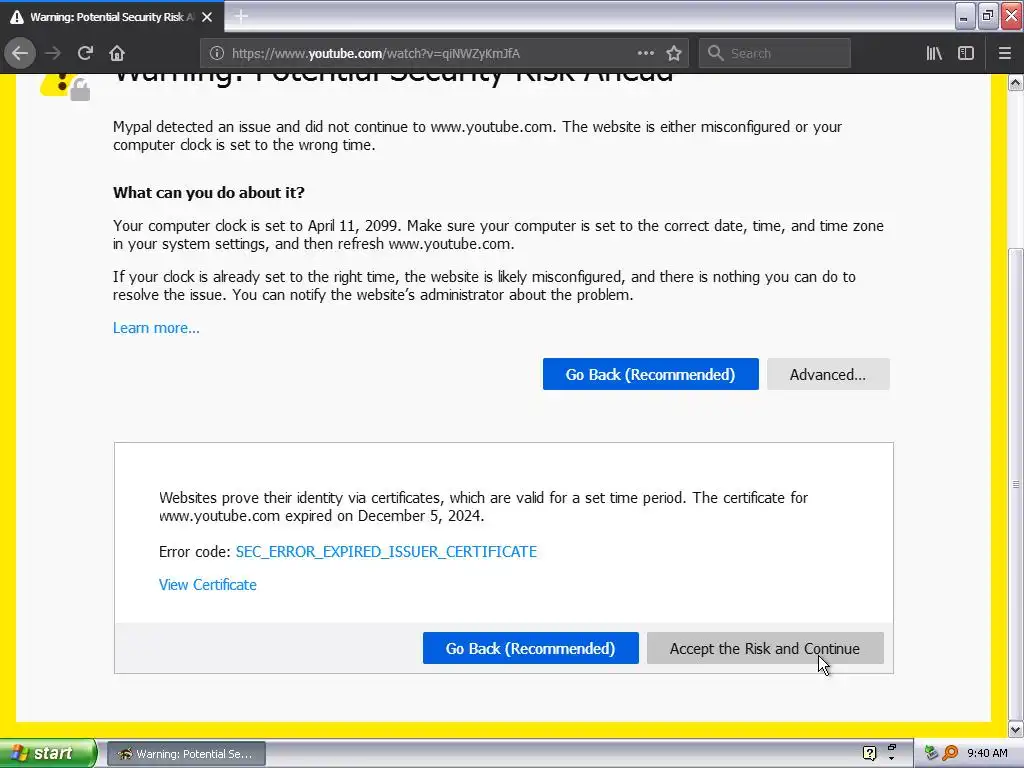Click Accept the Risk and Continue
The width and height of the screenshot is (1024, 768).
765,648
